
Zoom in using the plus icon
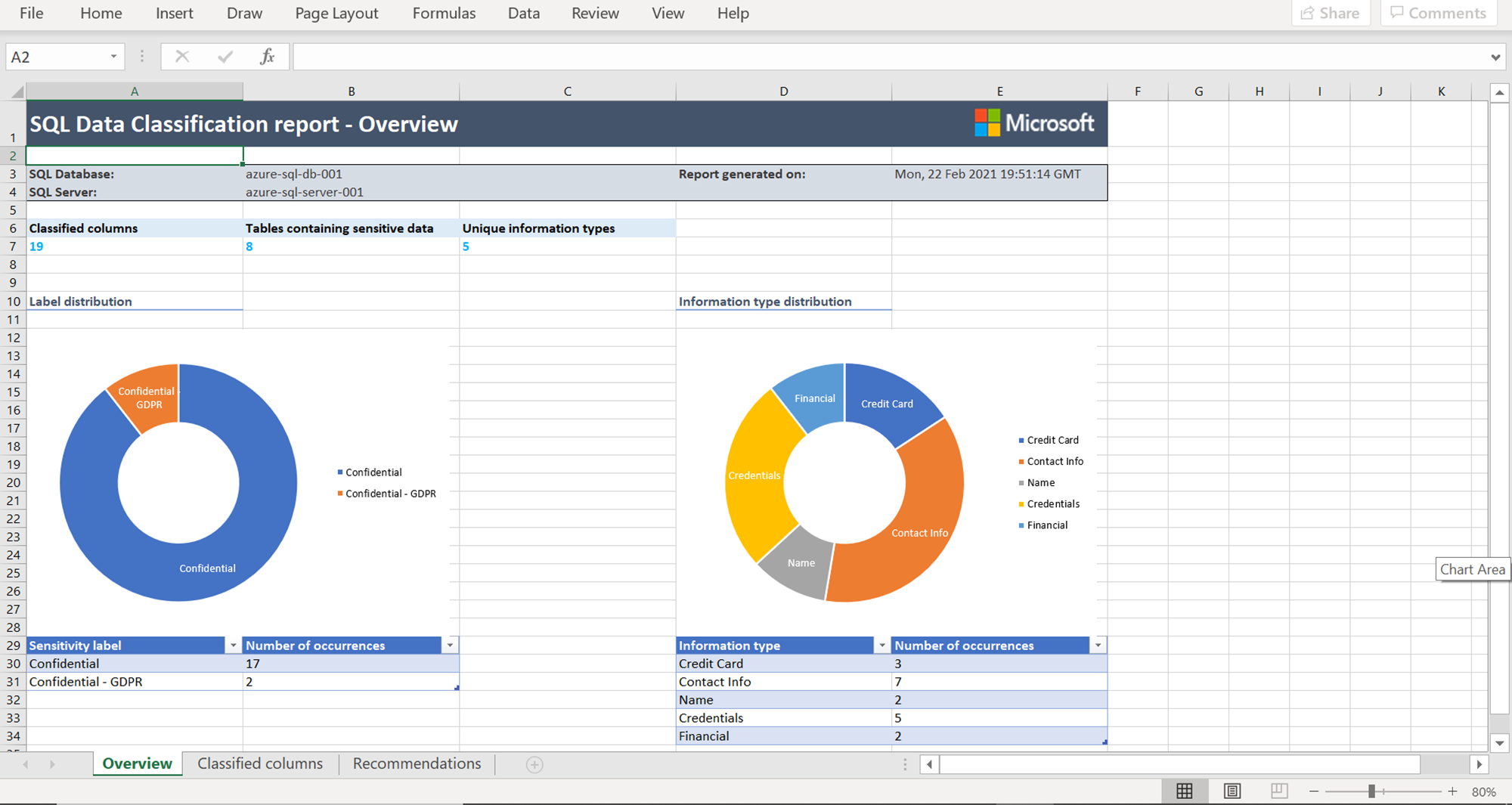coord(1452,791)
